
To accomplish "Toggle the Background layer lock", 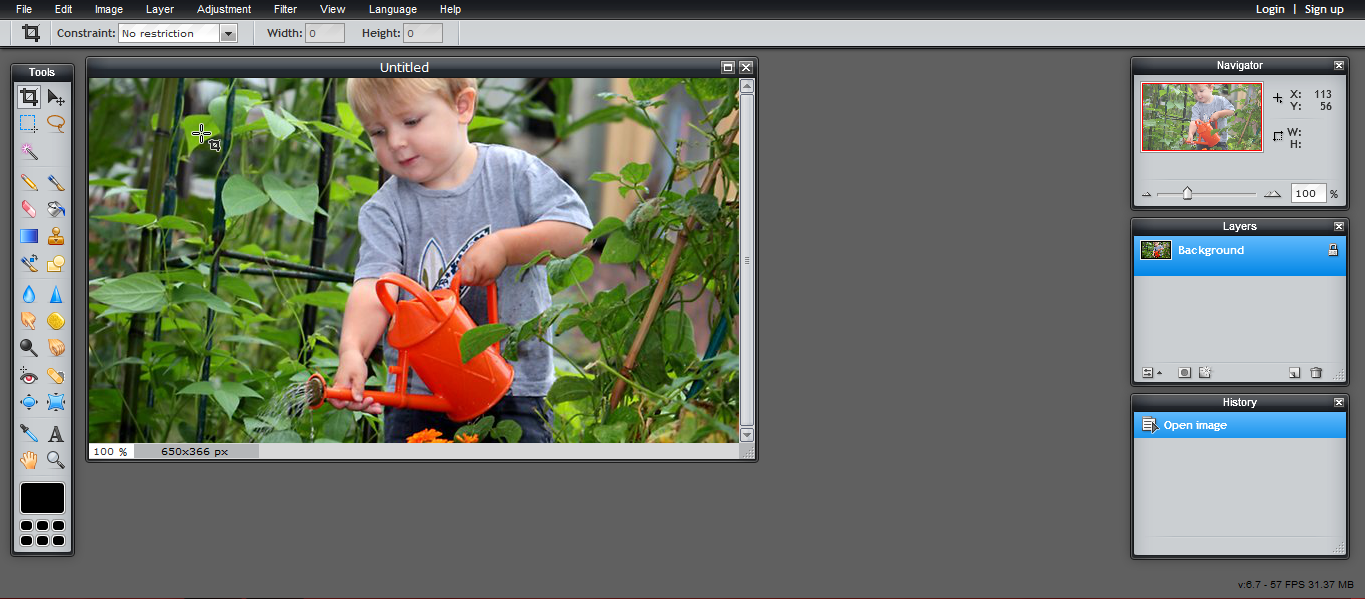I will [1333, 250].
